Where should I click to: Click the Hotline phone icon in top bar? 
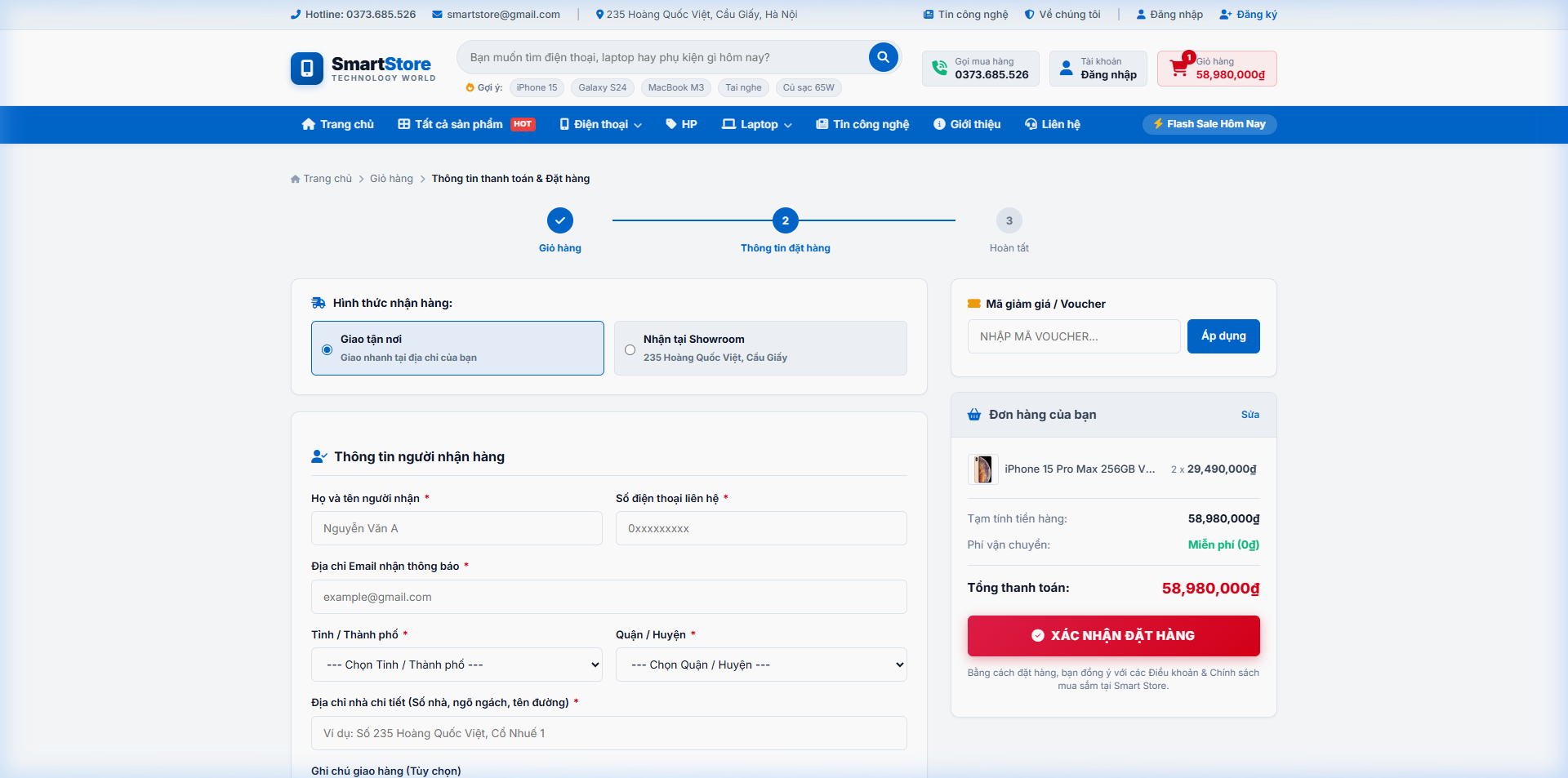(x=296, y=14)
